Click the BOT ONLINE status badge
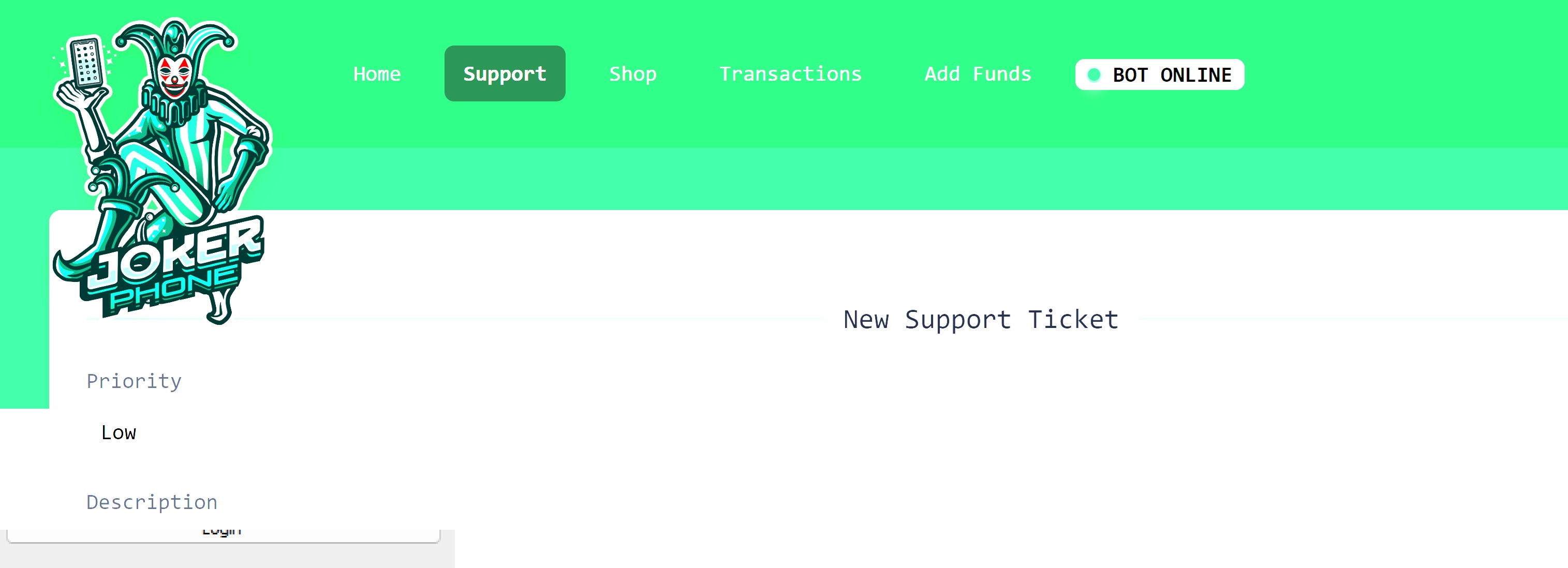 click(x=1160, y=75)
